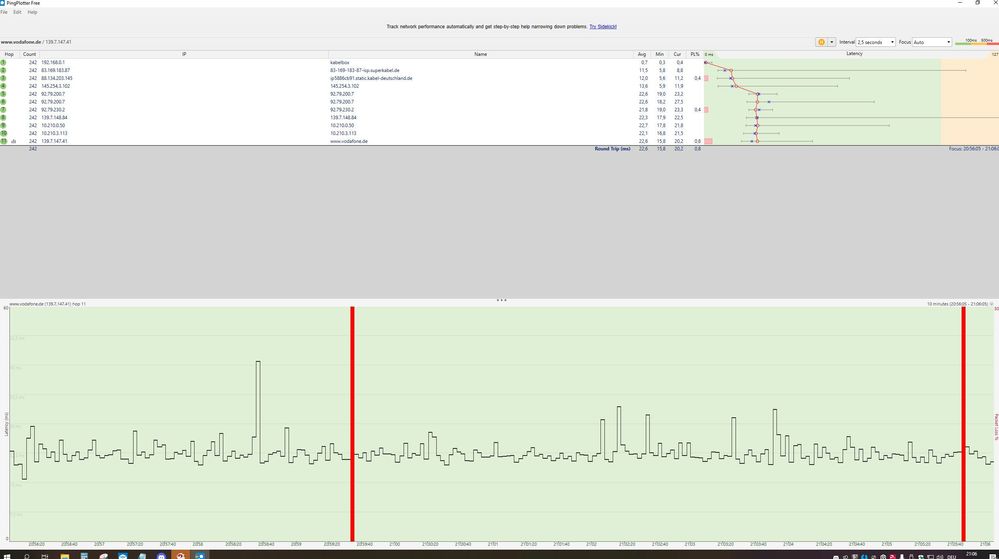The height and width of the screenshot is (559, 999).
Task: Click the three-dot splitter above the timeline graph
Action: pos(501,300)
